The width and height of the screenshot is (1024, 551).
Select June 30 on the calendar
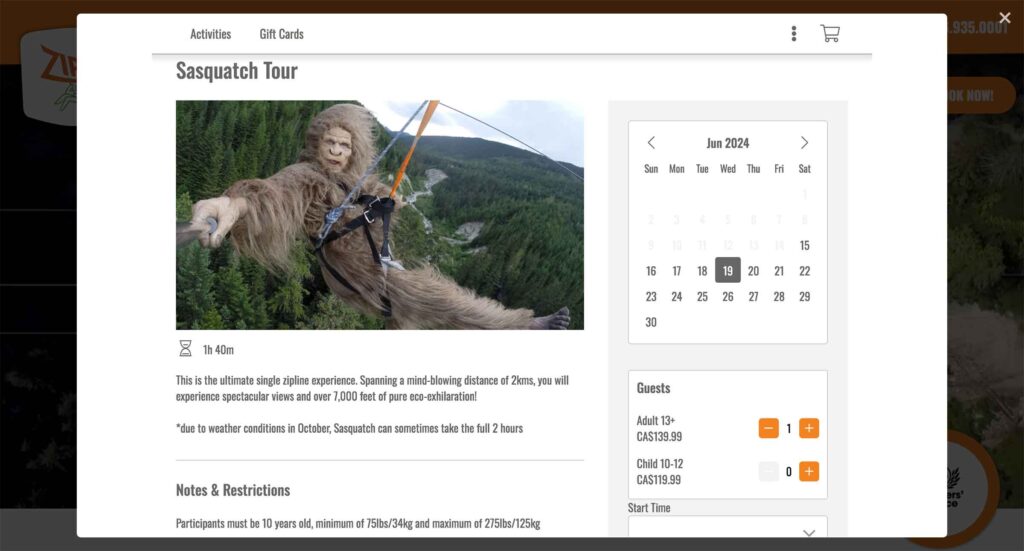651,322
